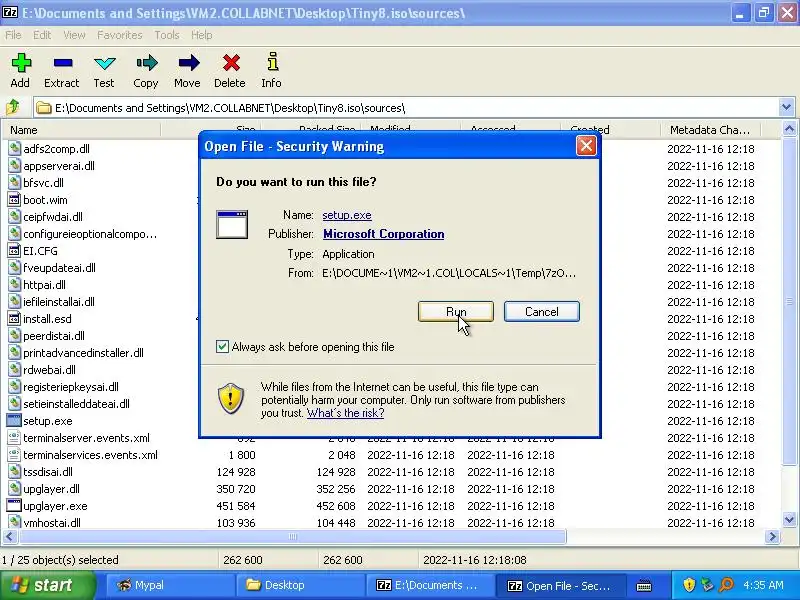Close the Security Warning dialog

(x=586, y=146)
